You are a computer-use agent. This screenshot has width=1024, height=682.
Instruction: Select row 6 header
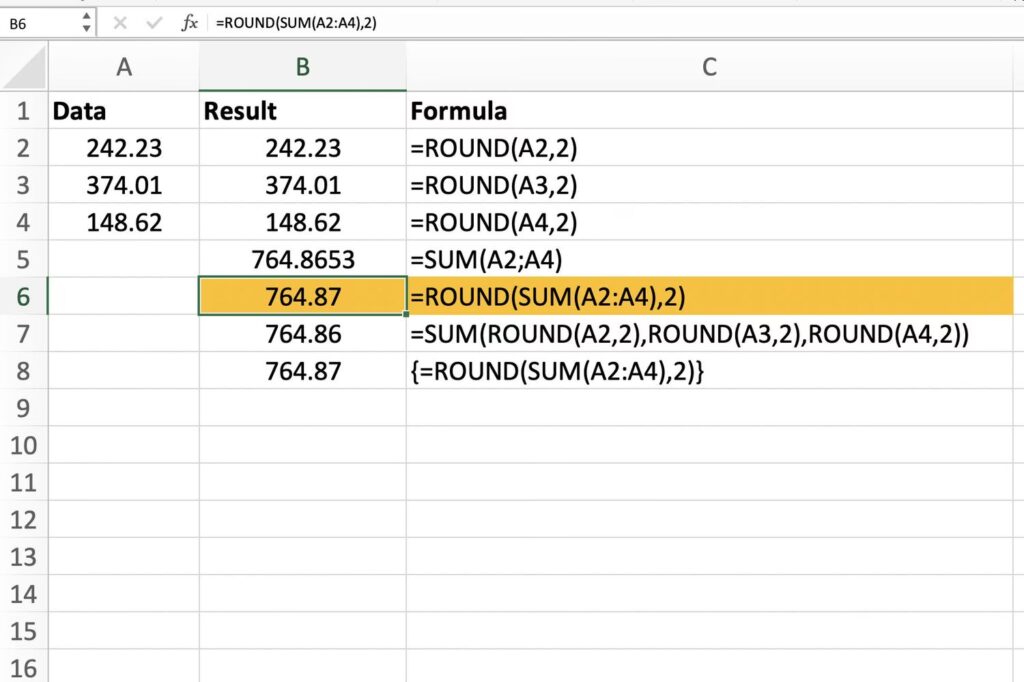(x=24, y=297)
